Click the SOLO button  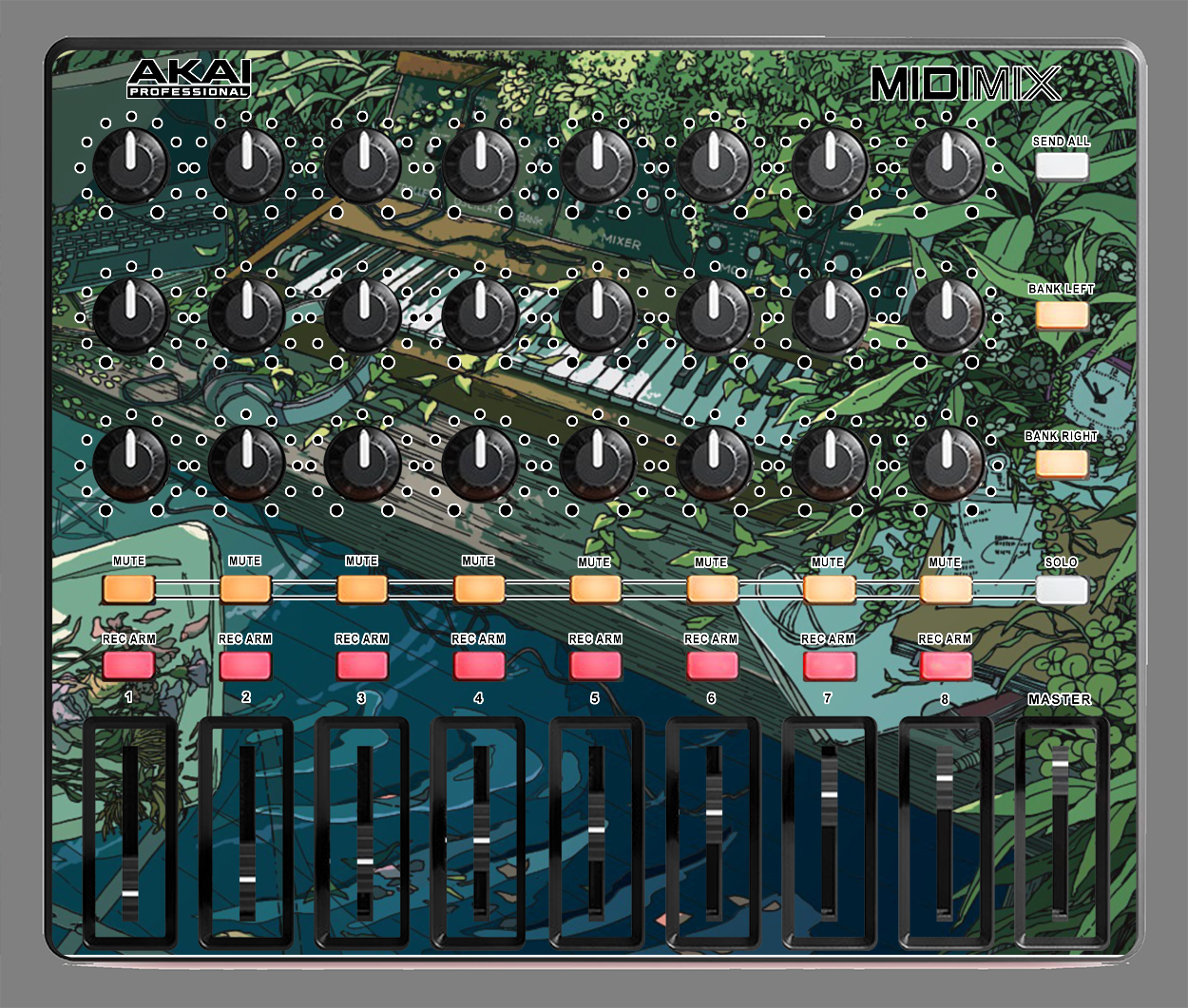coord(1062,590)
